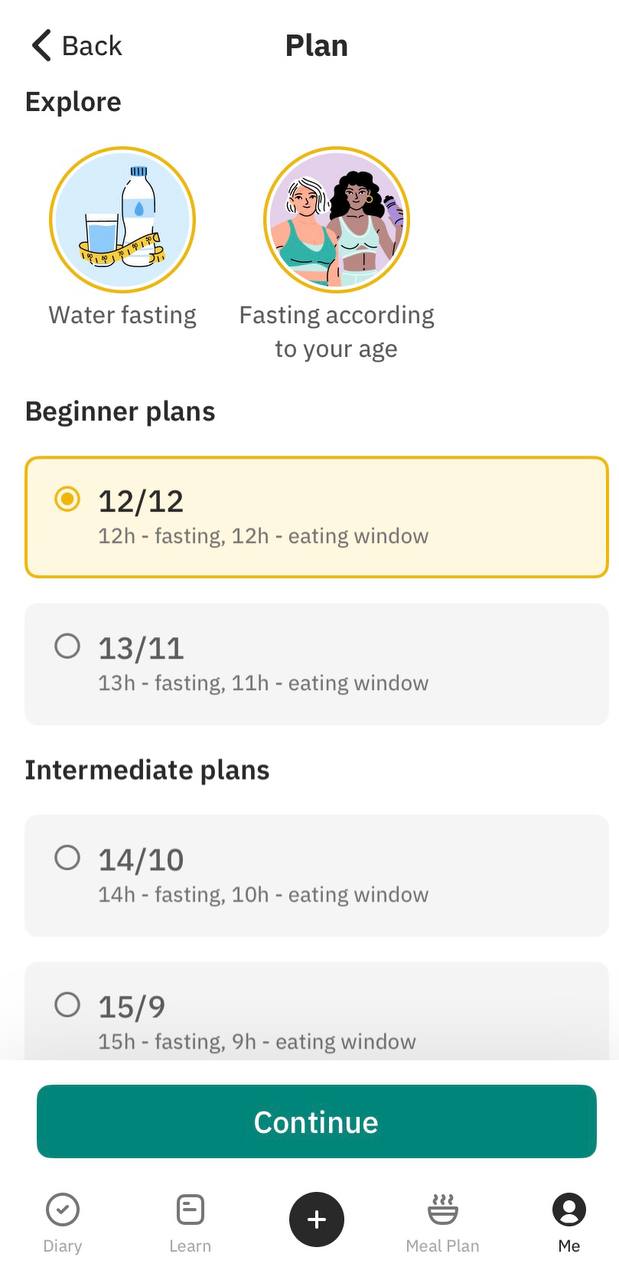The height and width of the screenshot is (1280, 619).
Task: Tap the Water fasting caption text
Action: tap(122, 315)
